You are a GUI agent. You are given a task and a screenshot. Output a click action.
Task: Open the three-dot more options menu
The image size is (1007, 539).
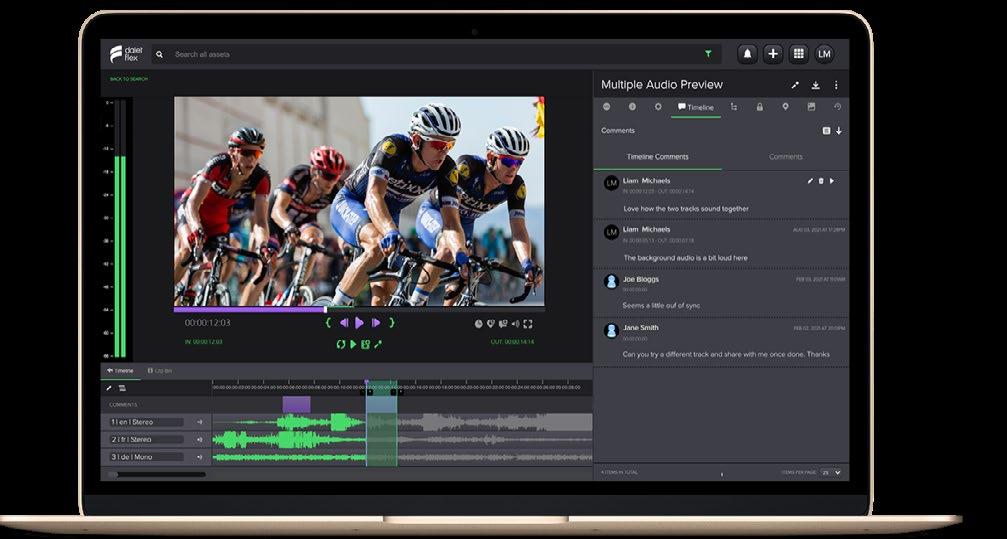[836, 85]
